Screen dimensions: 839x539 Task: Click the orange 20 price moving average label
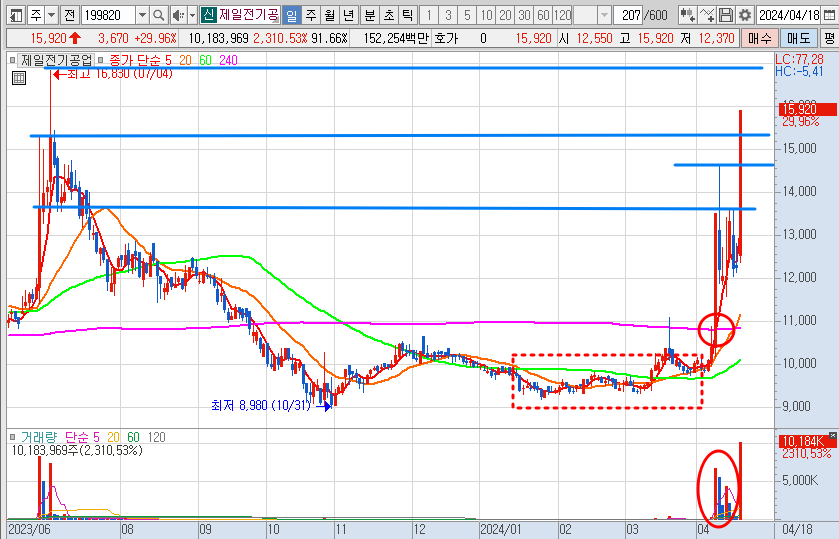(185, 60)
